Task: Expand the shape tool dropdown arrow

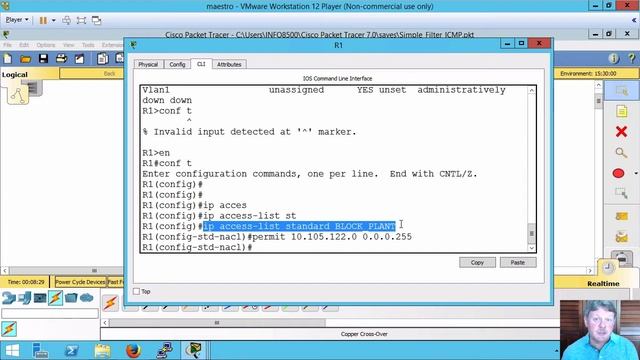Action: tap(636, 173)
